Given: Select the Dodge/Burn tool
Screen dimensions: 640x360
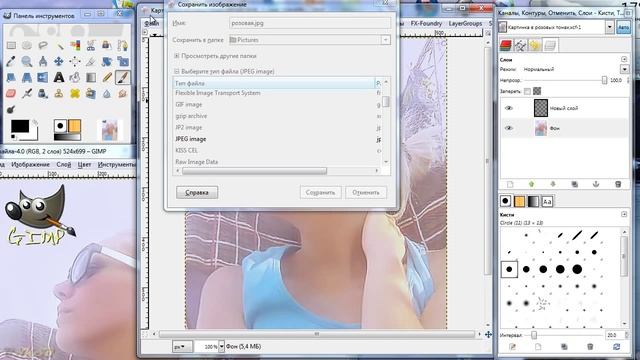Looking at the screenshot, I should point(11,109).
